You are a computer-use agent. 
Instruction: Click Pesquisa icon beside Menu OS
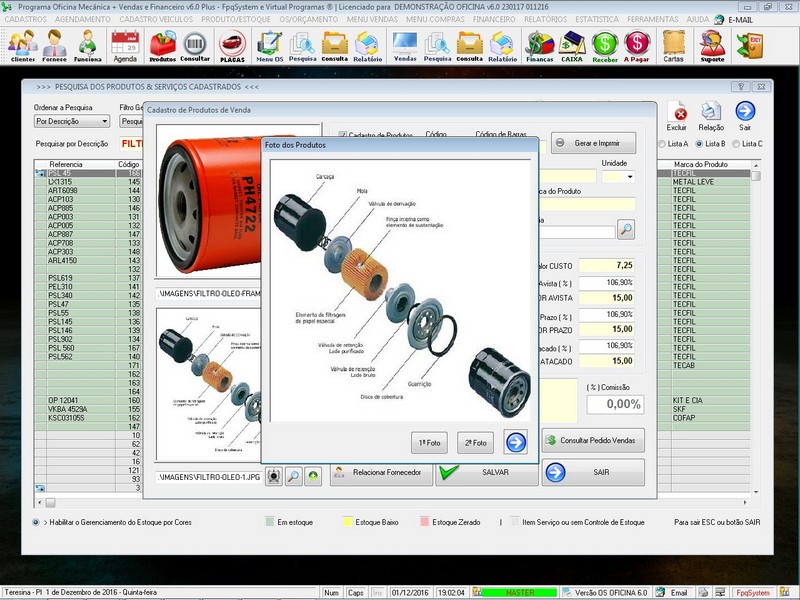click(x=303, y=45)
